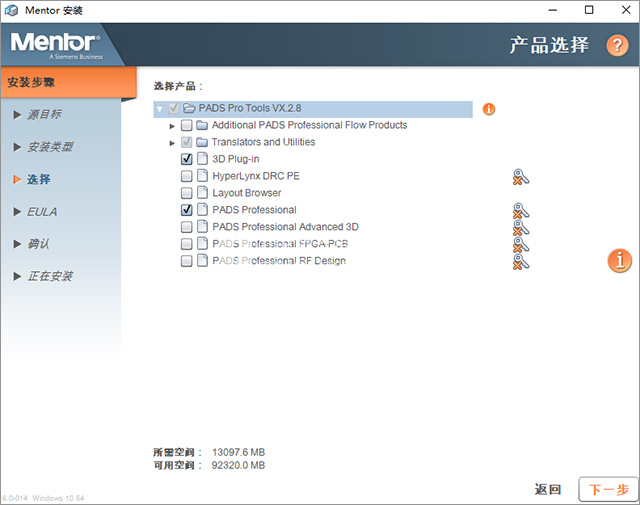Click the PADS Pro Tools VX.2.8 folder icon
Image resolution: width=640 pixels, height=505 pixels.
click(x=189, y=108)
